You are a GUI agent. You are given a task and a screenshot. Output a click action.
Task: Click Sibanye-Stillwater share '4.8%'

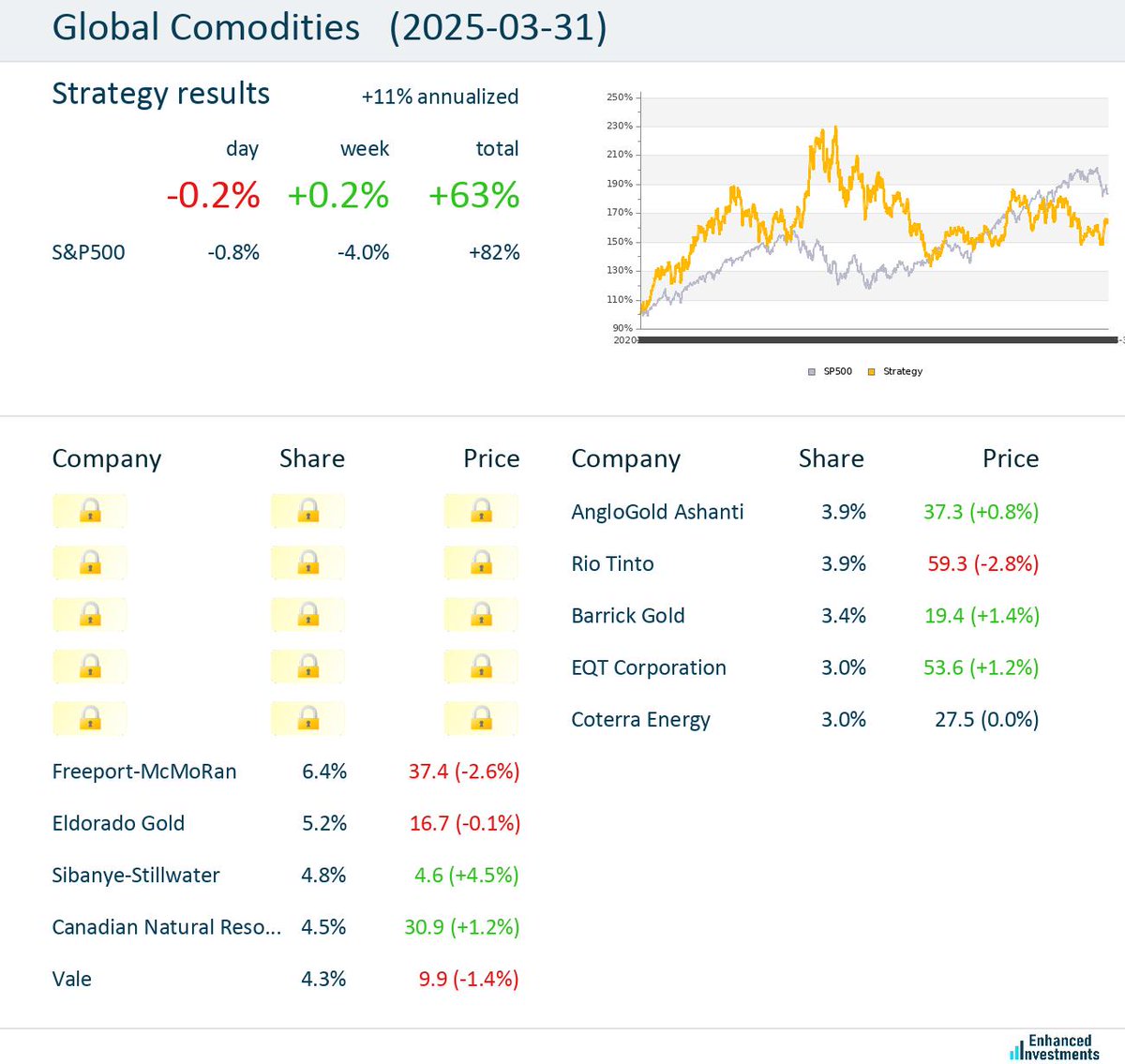pos(323,876)
